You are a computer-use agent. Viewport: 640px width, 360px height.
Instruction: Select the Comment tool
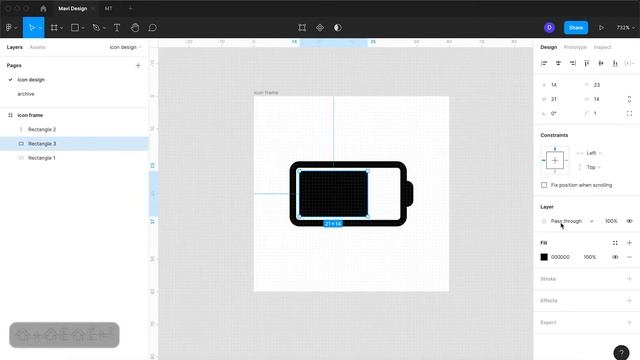(153, 28)
